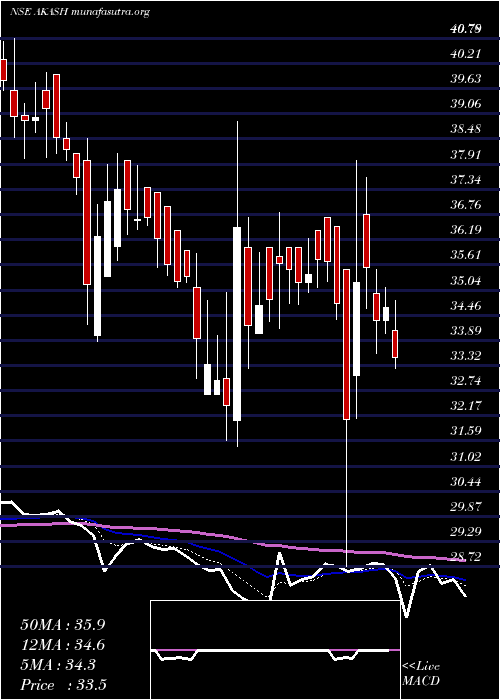Click the 39.63 price axis label
This screenshot has height=700, width=500.
[466, 79]
